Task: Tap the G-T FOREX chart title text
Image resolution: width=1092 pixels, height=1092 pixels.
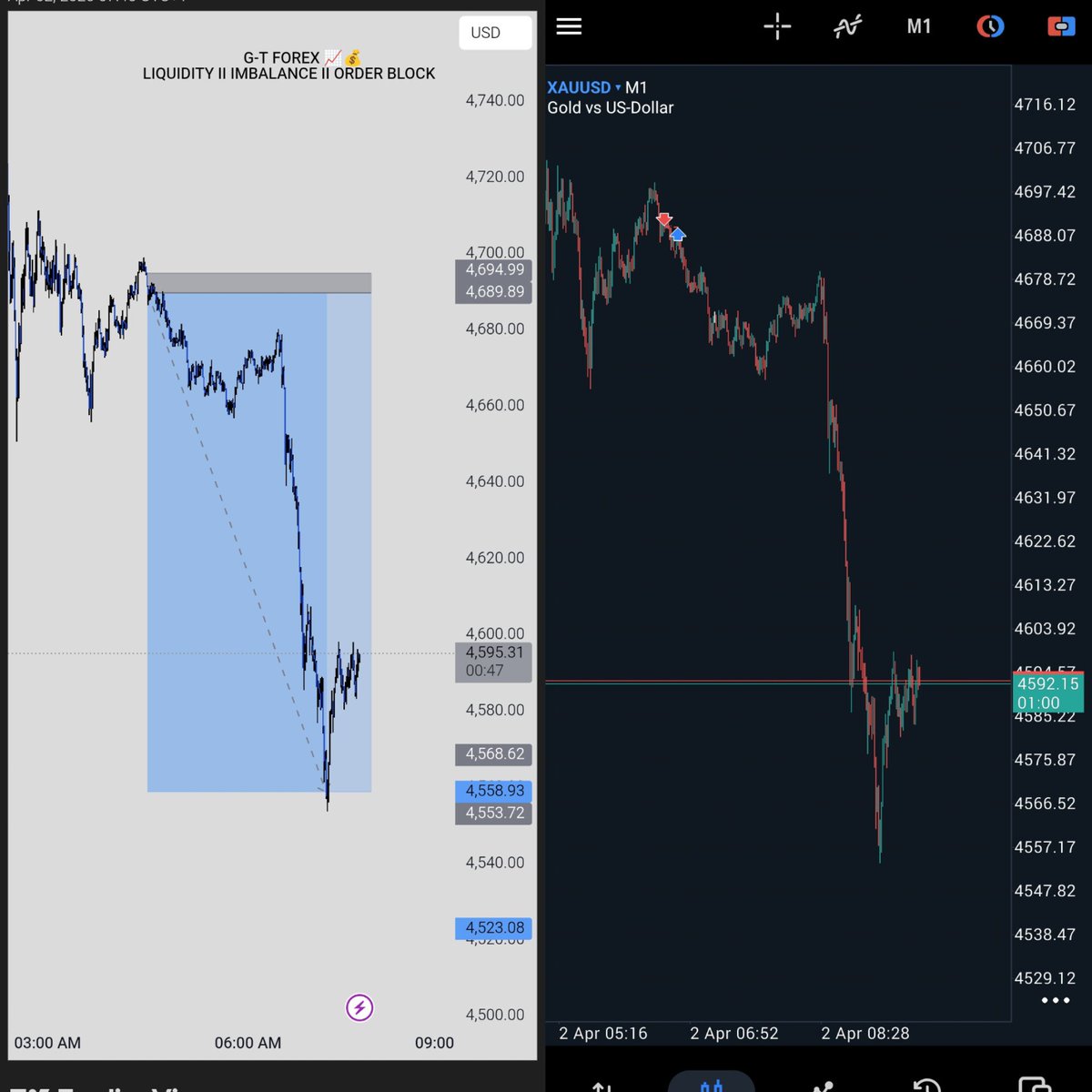Action: (x=302, y=57)
